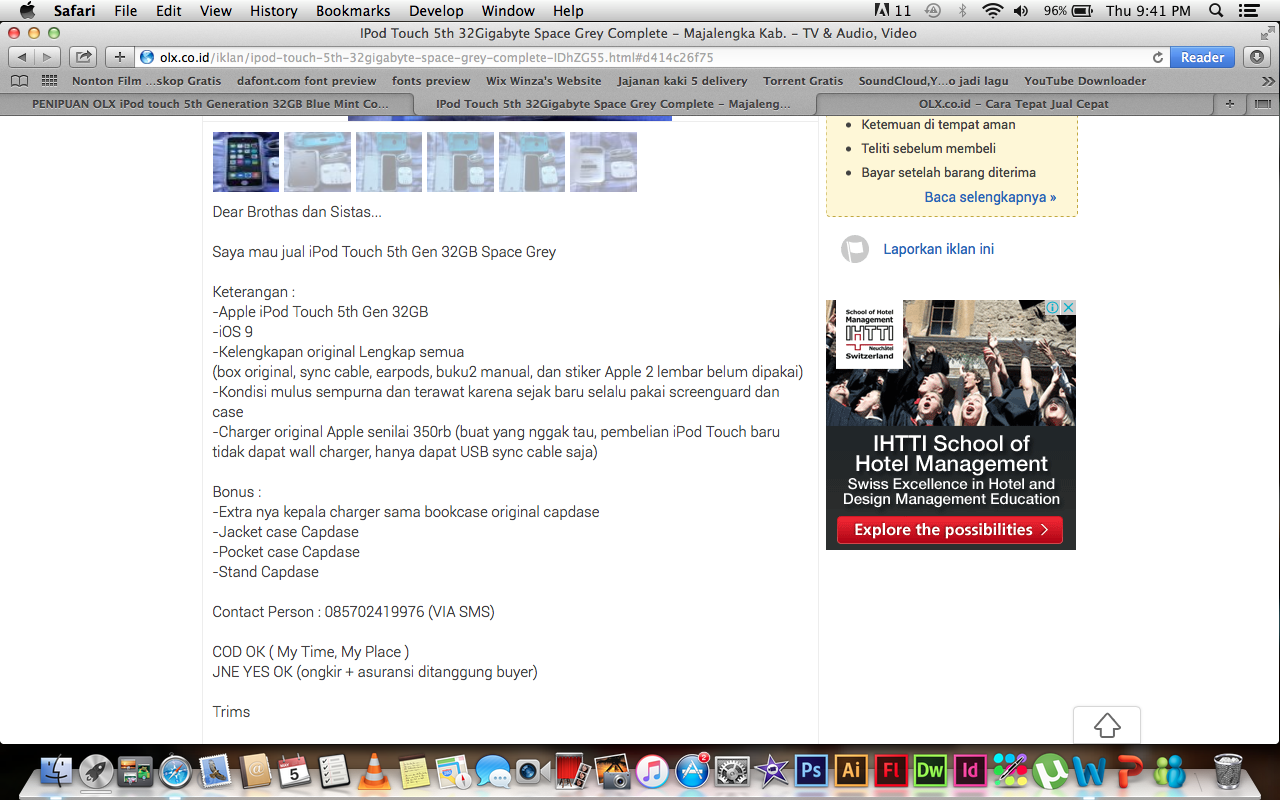Open a new tab with the tab bar plus
Screen dimensions: 1280x800
(1230, 104)
